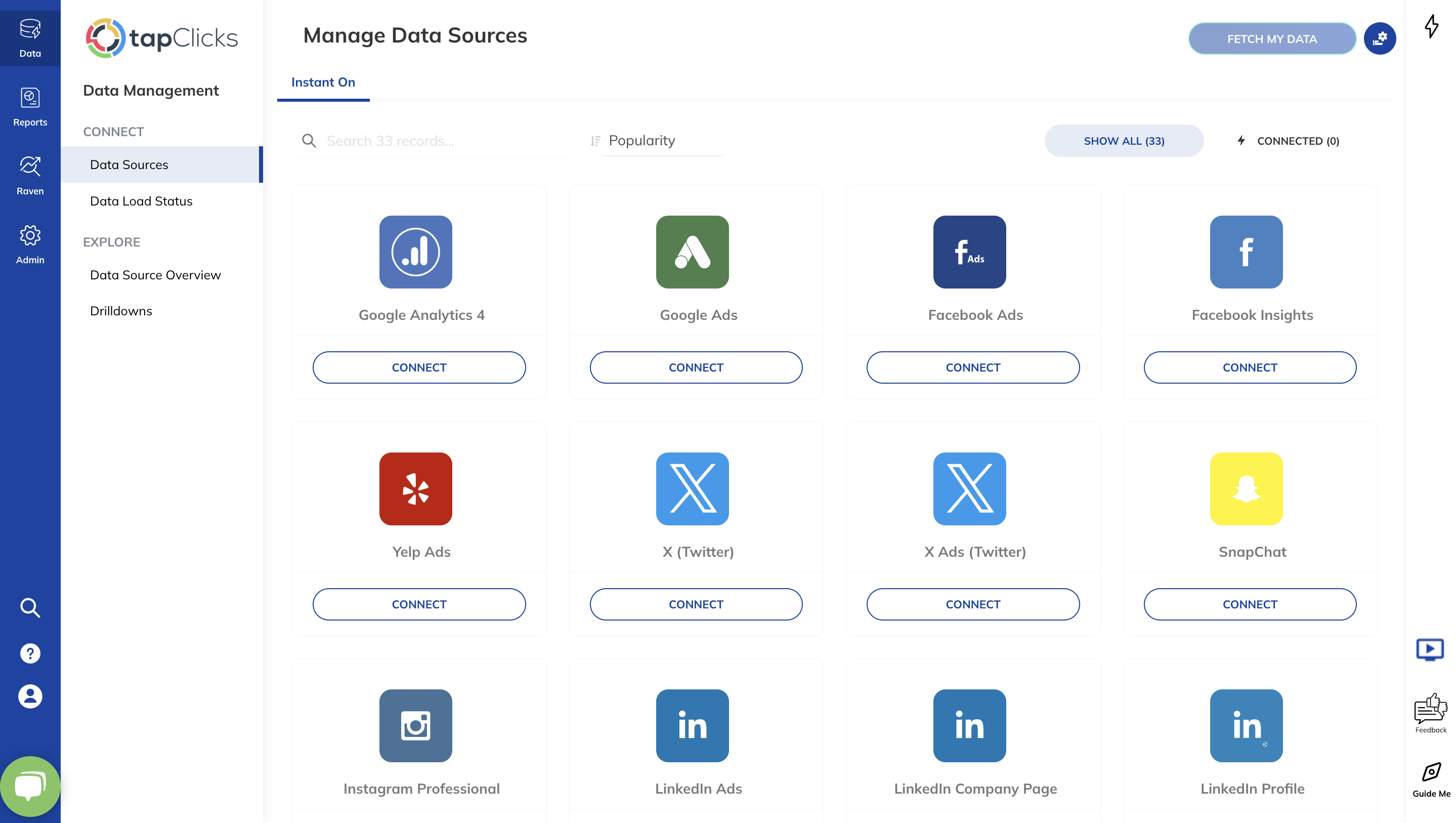The height and width of the screenshot is (823, 1456).
Task: Click the LinkedIn Company Page card title
Action: tap(975, 789)
